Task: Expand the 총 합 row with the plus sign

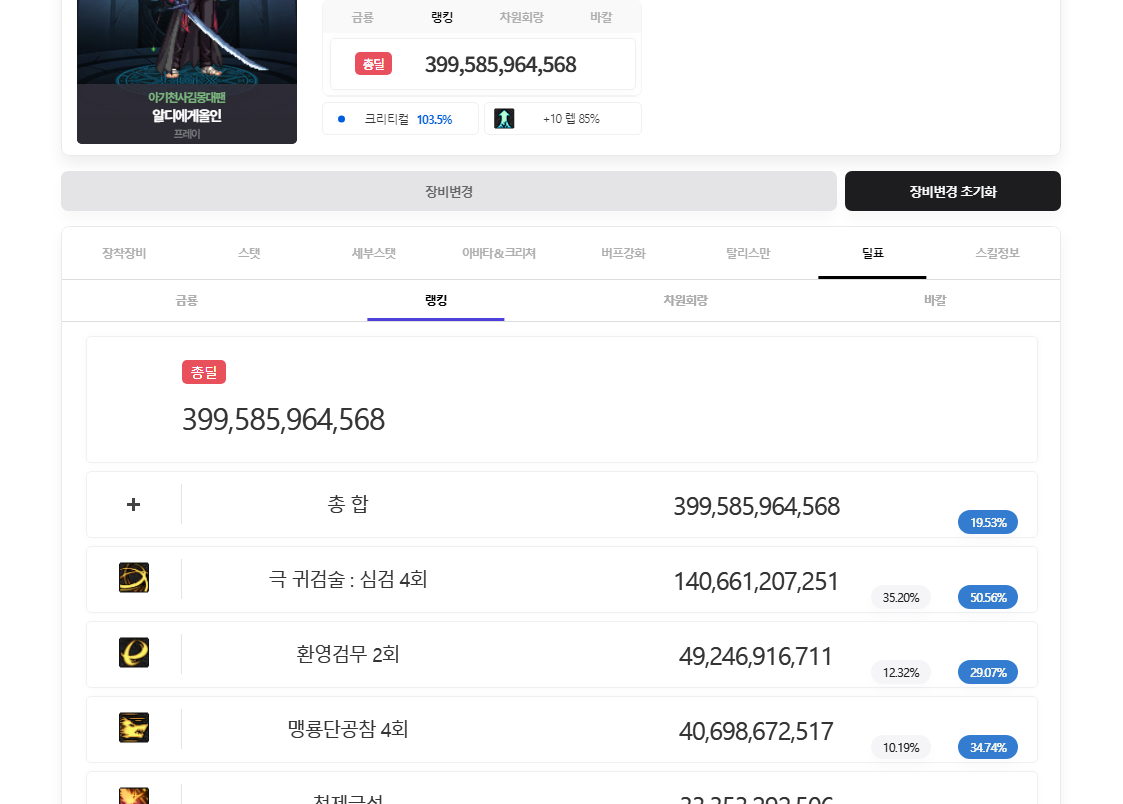Action: 133,504
